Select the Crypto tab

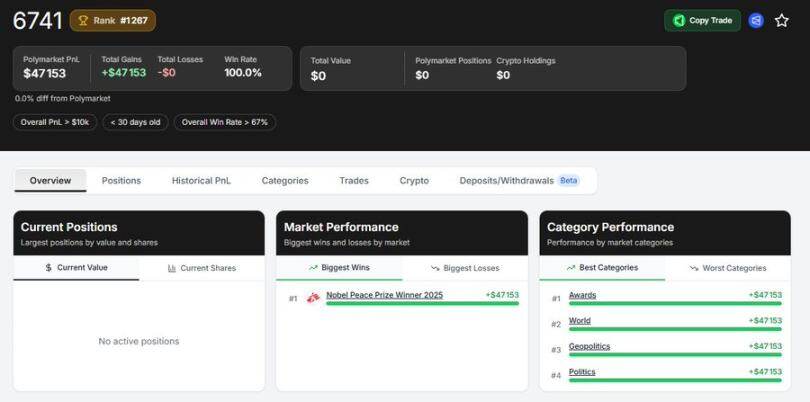click(x=414, y=181)
